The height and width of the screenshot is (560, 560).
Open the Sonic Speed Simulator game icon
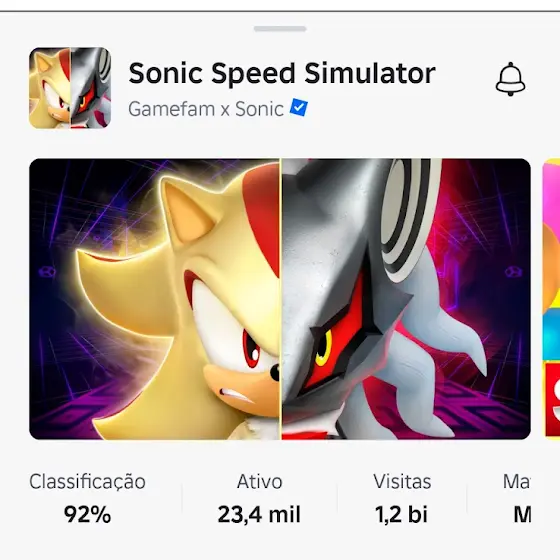70,88
